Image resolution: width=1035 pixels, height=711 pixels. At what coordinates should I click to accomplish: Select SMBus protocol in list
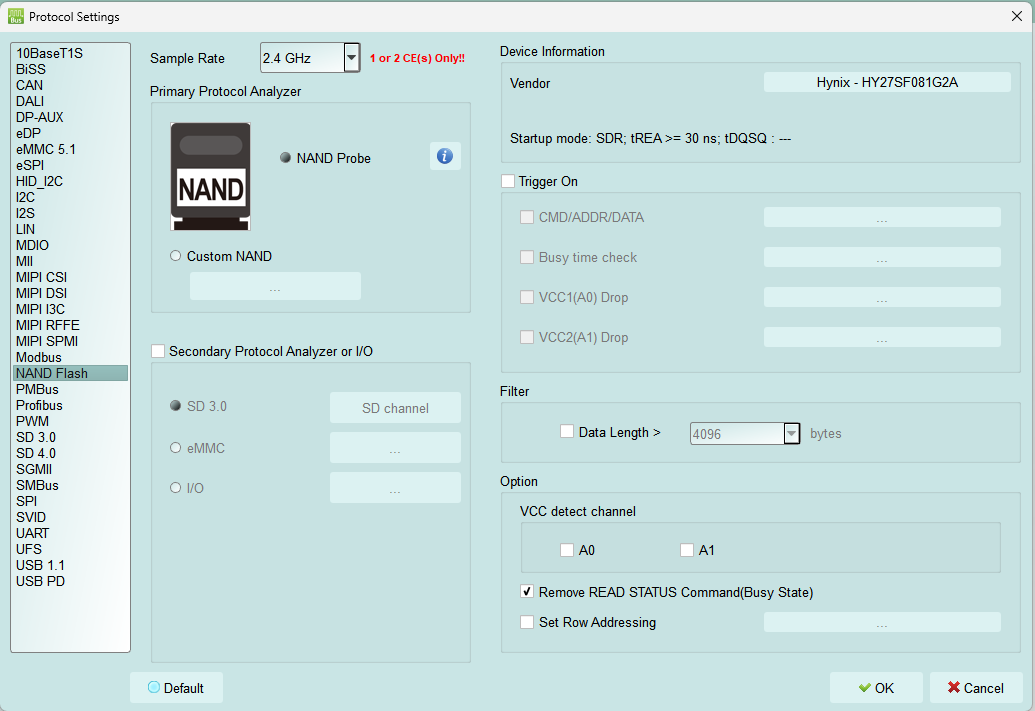pos(71,485)
